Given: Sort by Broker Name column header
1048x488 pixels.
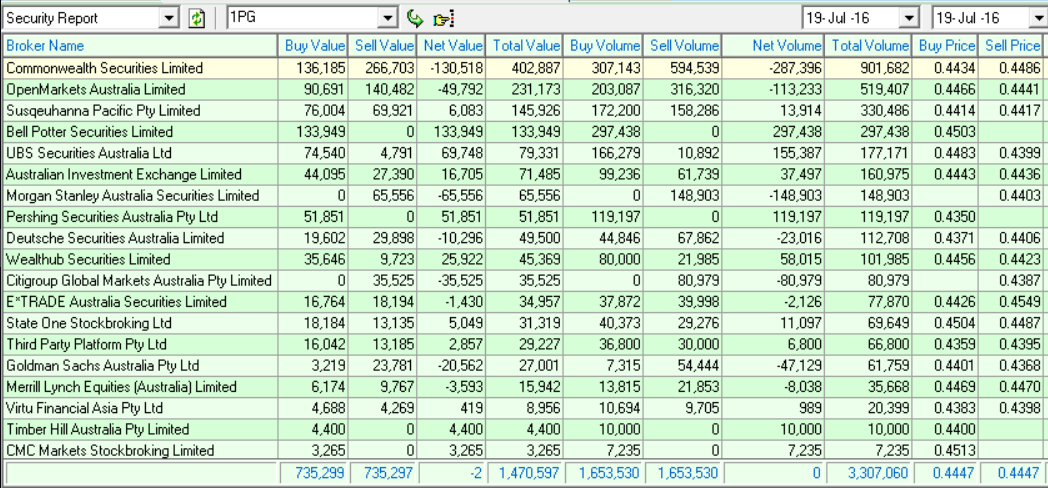Looking at the screenshot, I should click(x=139, y=45).
